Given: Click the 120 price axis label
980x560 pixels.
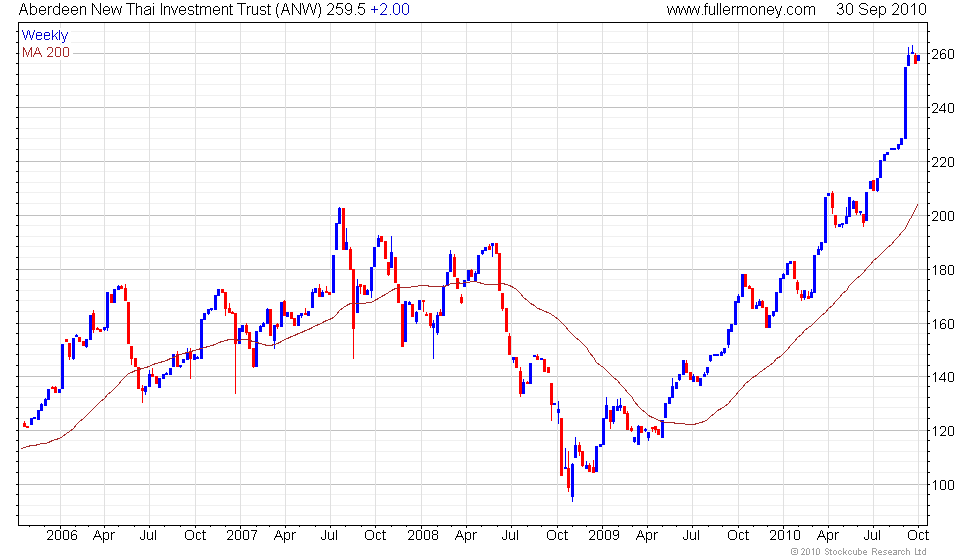Looking at the screenshot, I should pos(943,431).
